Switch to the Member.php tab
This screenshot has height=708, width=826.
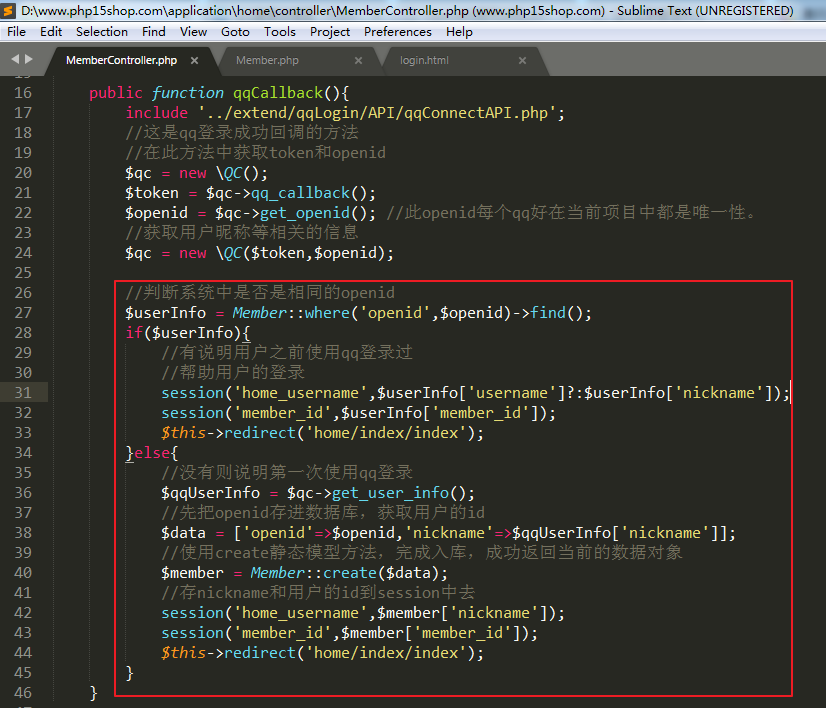click(267, 60)
